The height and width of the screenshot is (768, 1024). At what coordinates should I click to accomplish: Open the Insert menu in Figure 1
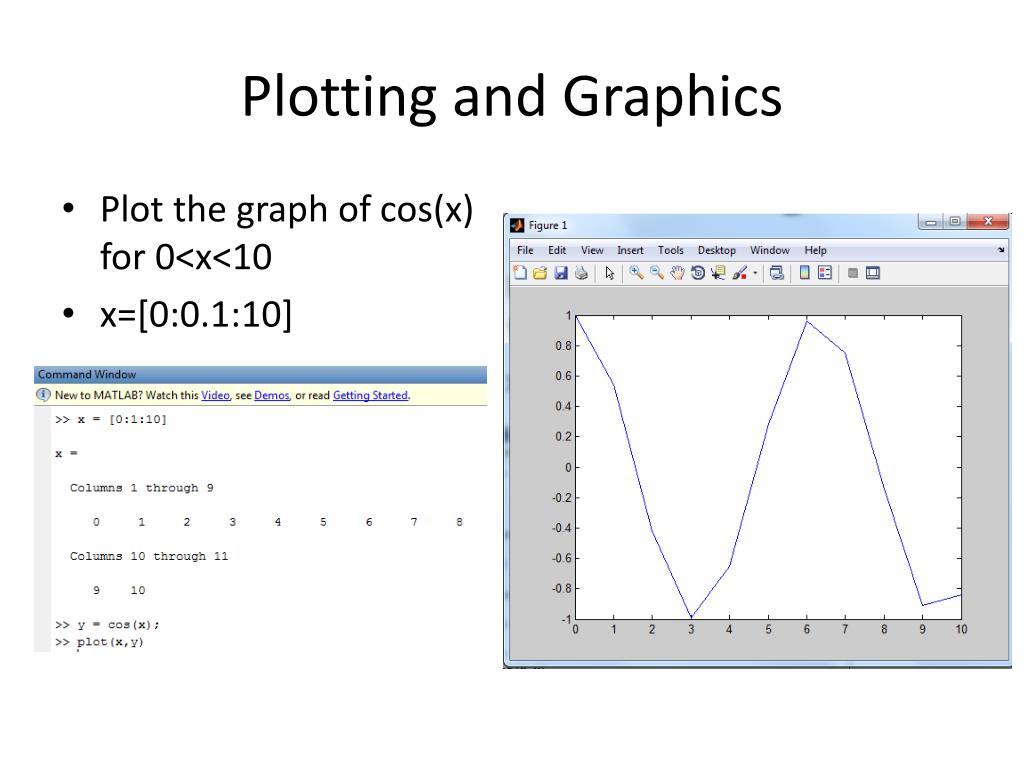pyautogui.click(x=630, y=250)
